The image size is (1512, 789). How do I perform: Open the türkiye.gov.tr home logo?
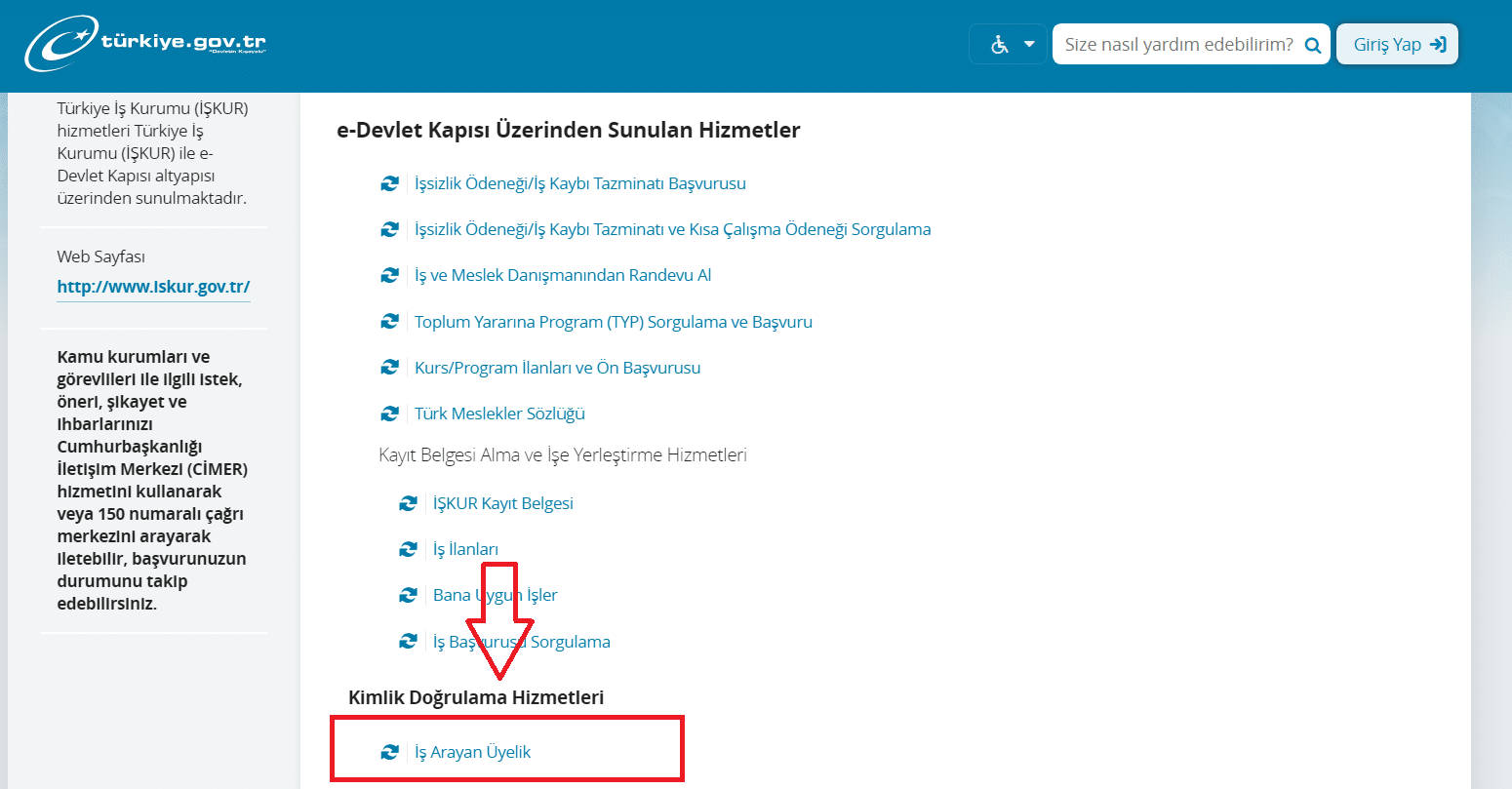point(145,44)
